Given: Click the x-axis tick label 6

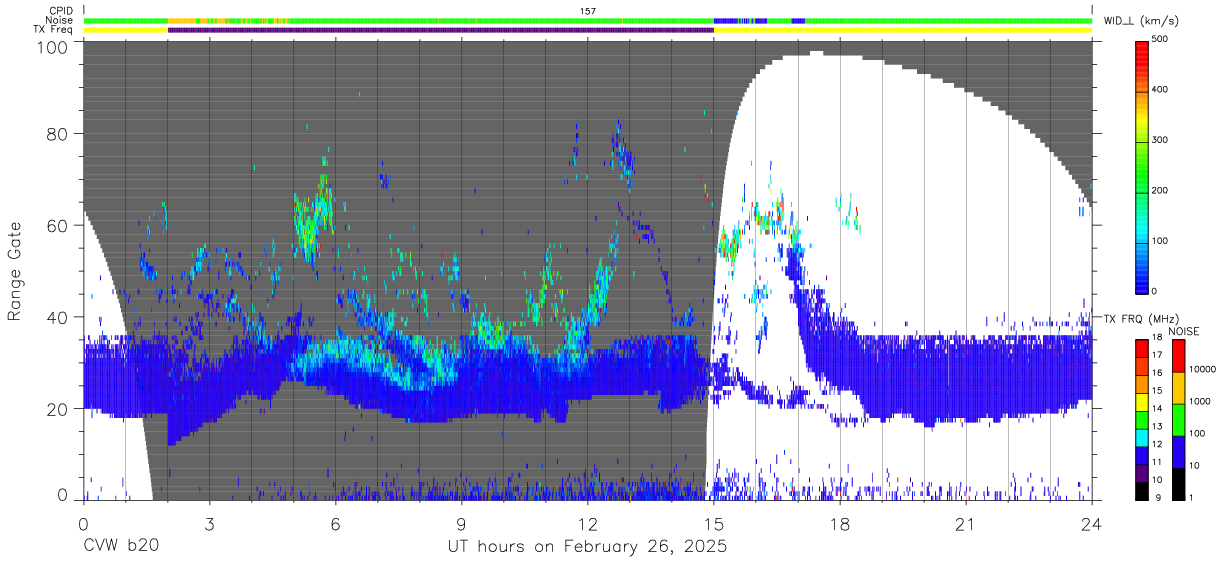Looking at the screenshot, I should pos(335,524).
